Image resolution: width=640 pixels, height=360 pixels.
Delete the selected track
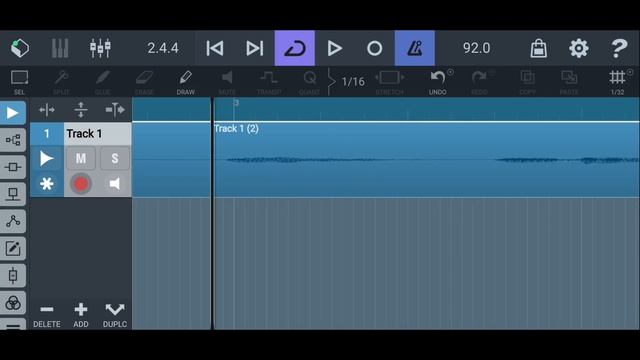click(x=47, y=315)
